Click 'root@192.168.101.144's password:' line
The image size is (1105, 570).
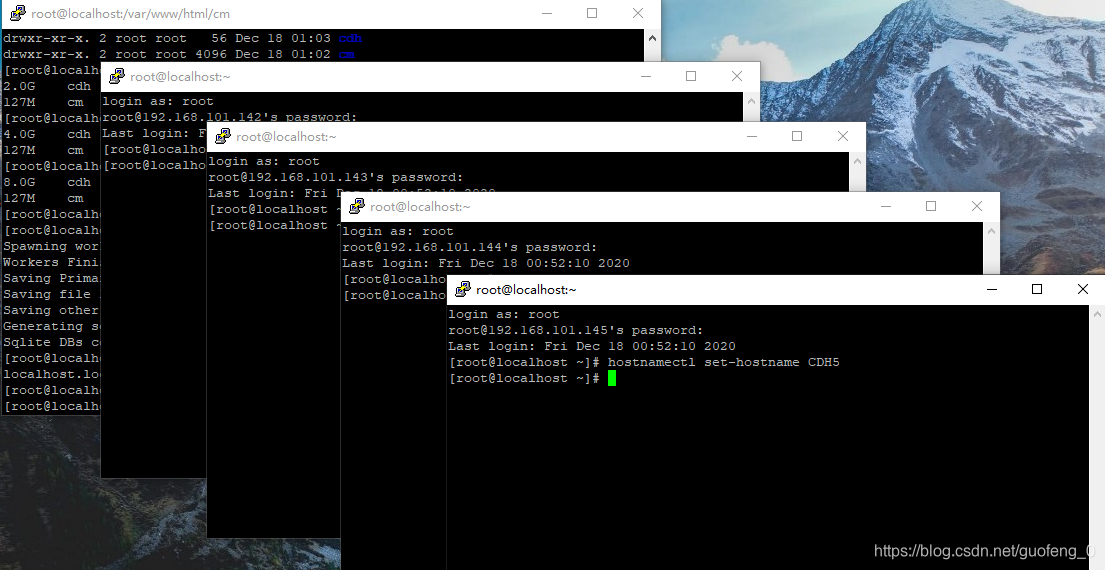pos(470,247)
